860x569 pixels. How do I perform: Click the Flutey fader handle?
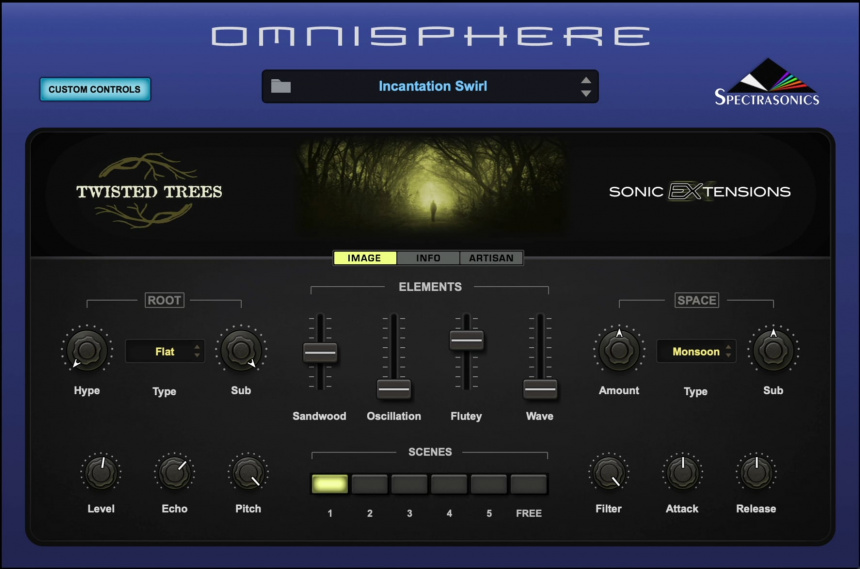466,340
